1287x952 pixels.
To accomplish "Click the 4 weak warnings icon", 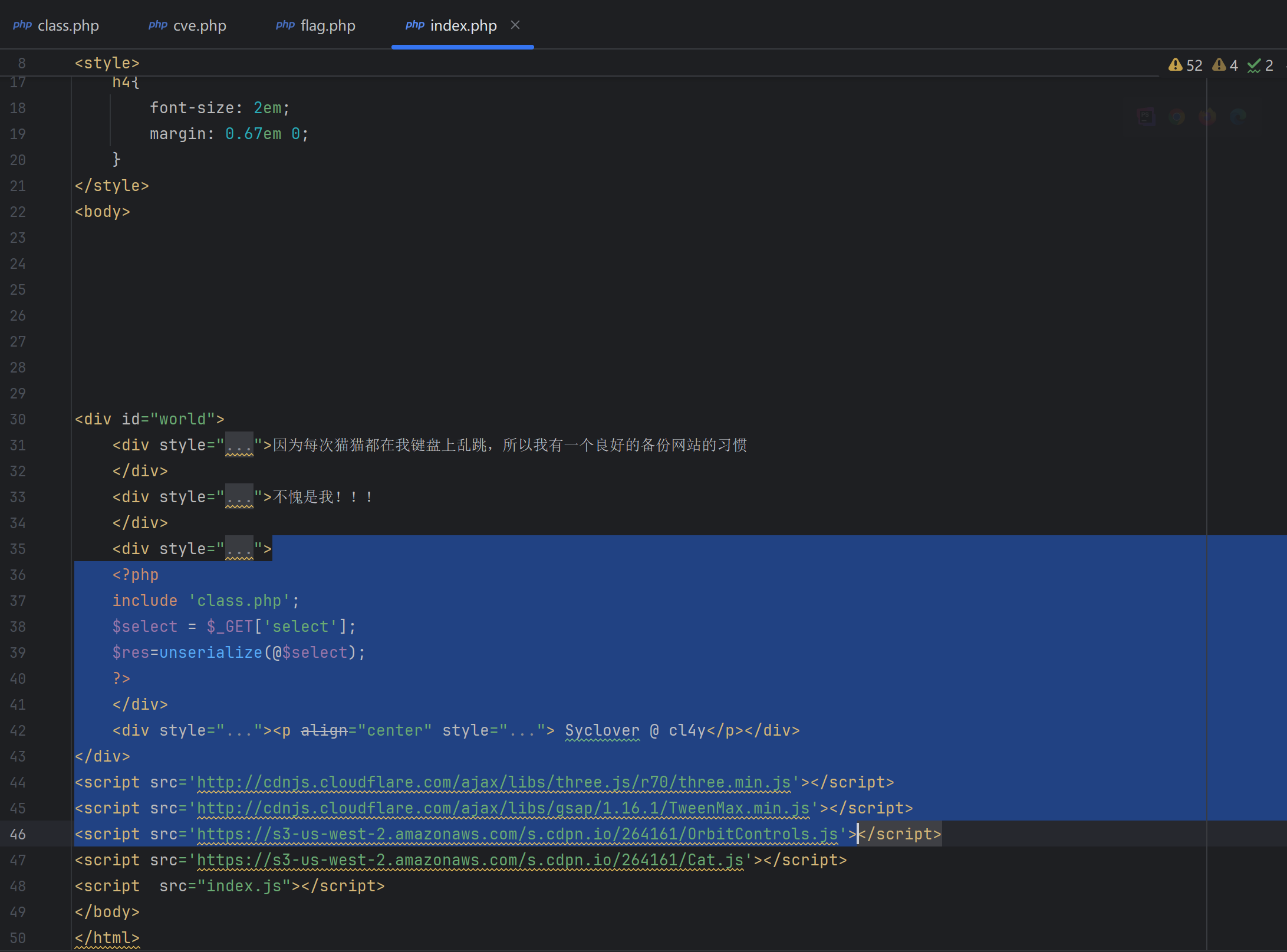I will pyautogui.click(x=1219, y=65).
